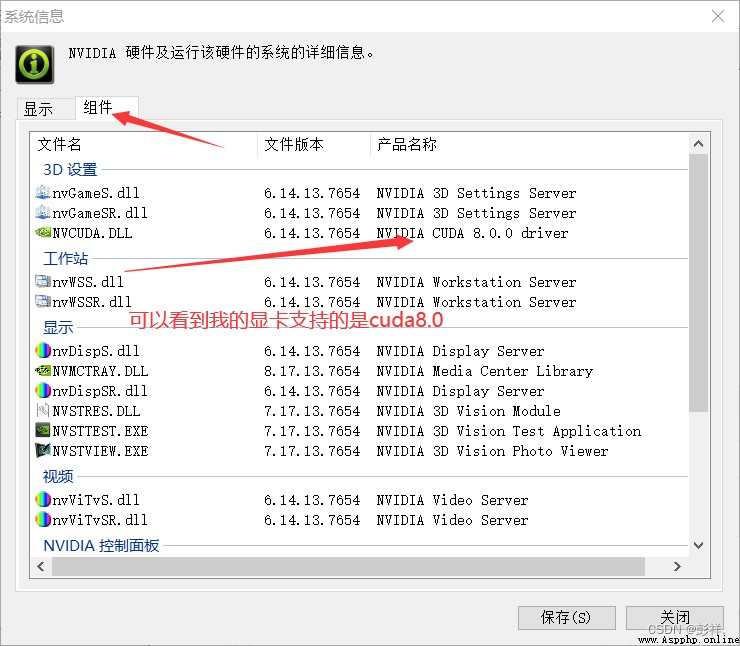Click version 6.14.13.7654 of nvViTvSR.dll
740x646 pixels.
point(312,520)
